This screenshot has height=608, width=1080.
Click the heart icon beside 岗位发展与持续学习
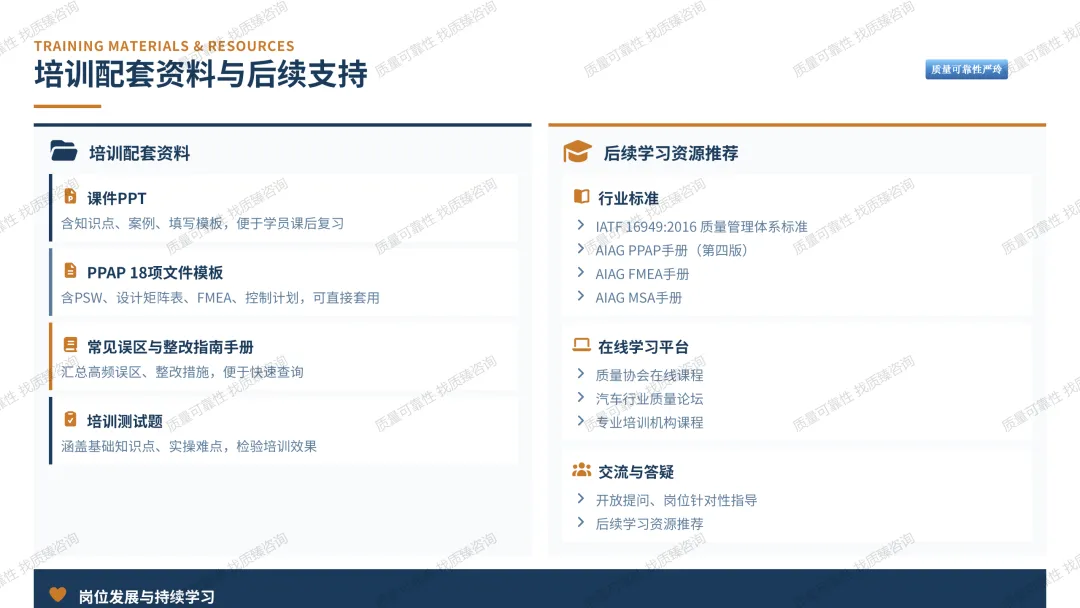(58, 594)
